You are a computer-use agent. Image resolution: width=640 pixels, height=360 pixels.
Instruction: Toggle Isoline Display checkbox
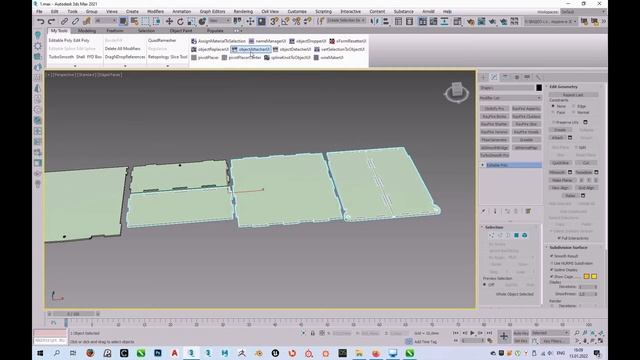[552, 270]
